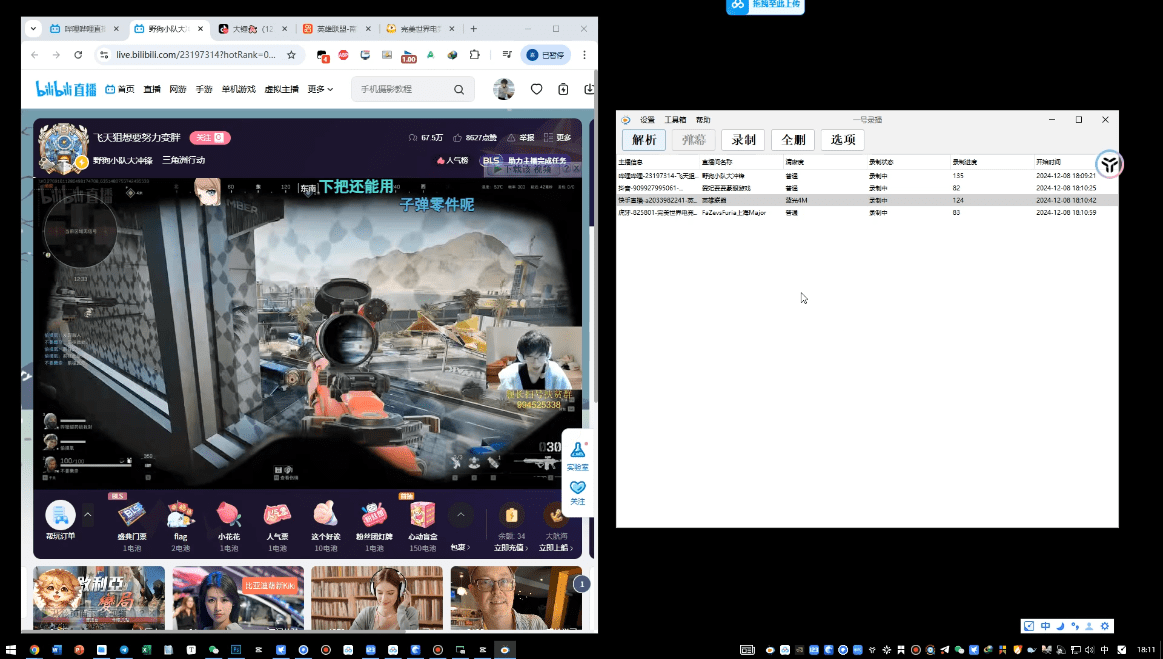Open the 实验室 lab flask icon
This screenshot has height=659, width=1163.
[577, 454]
